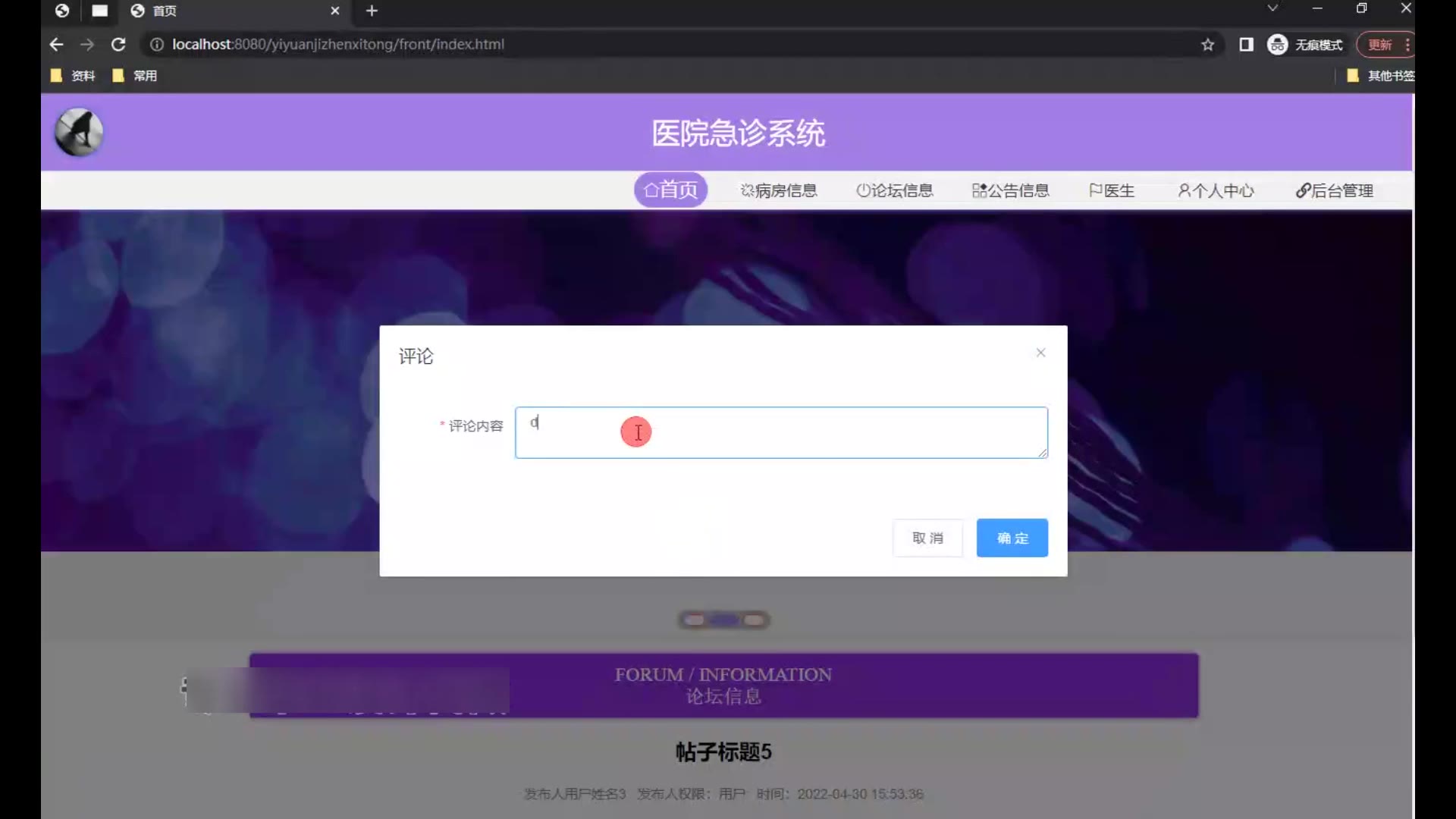
Task: Open the 论坛信息 menu item
Action: pyautogui.click(x=895, y=190)
